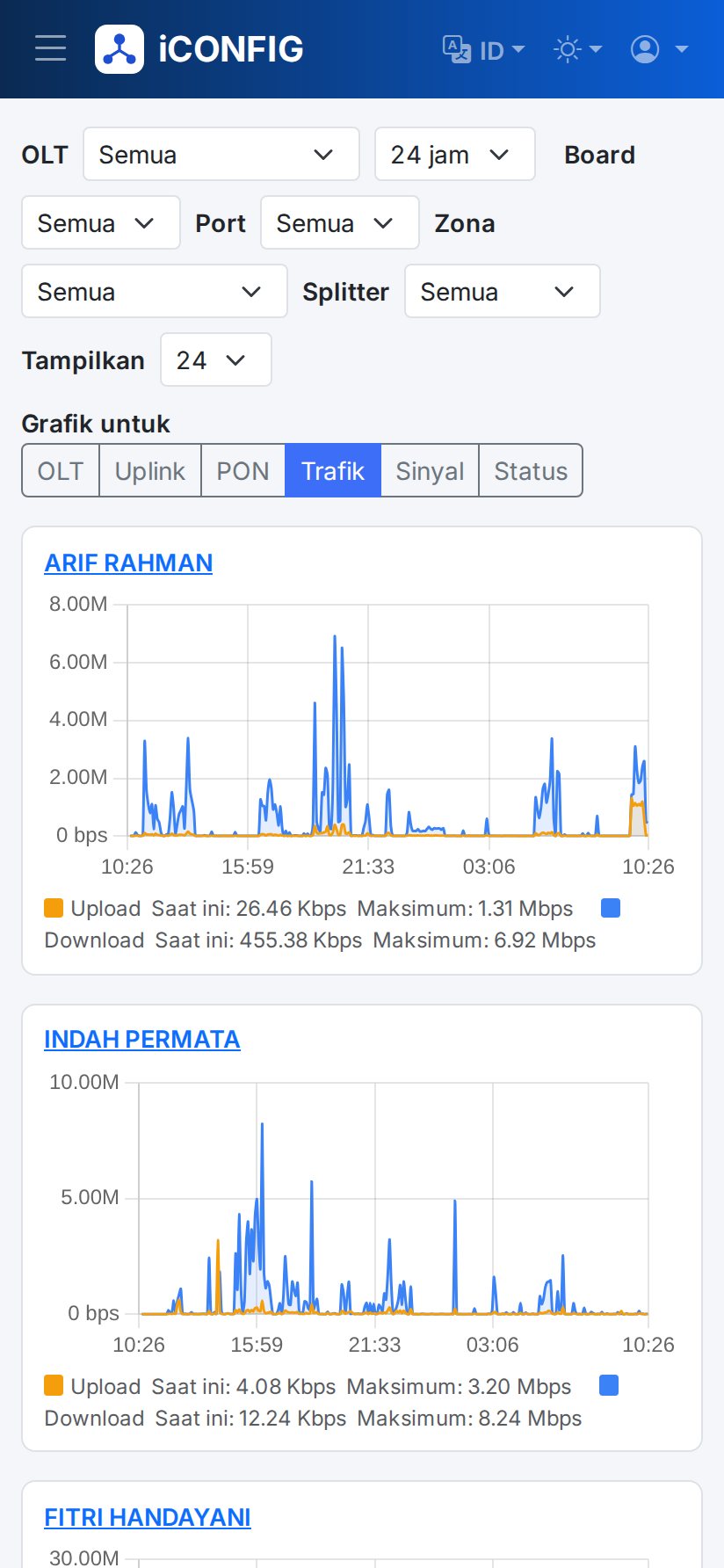Viewport: 724px width, 1568px height.
Task: Expand the Board Semua dropdown
Action: (101, 222)
